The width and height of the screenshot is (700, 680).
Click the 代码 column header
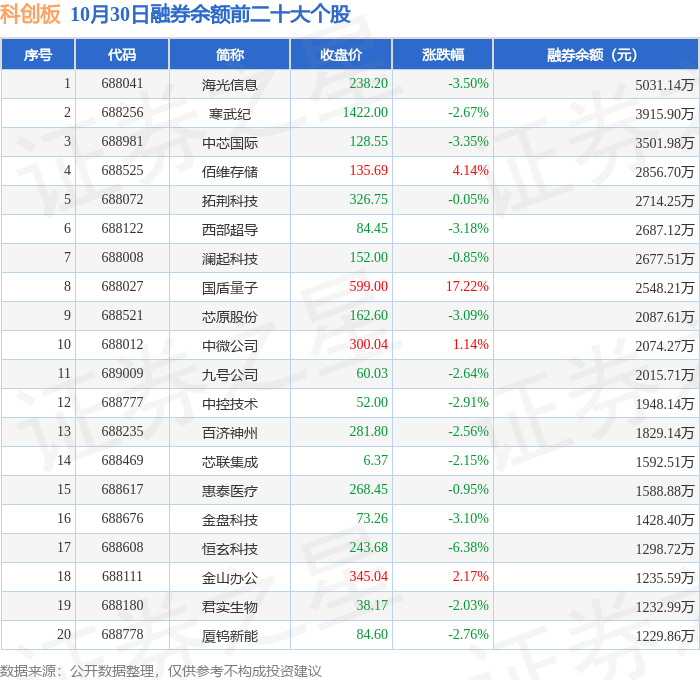[x=122, y=54]
